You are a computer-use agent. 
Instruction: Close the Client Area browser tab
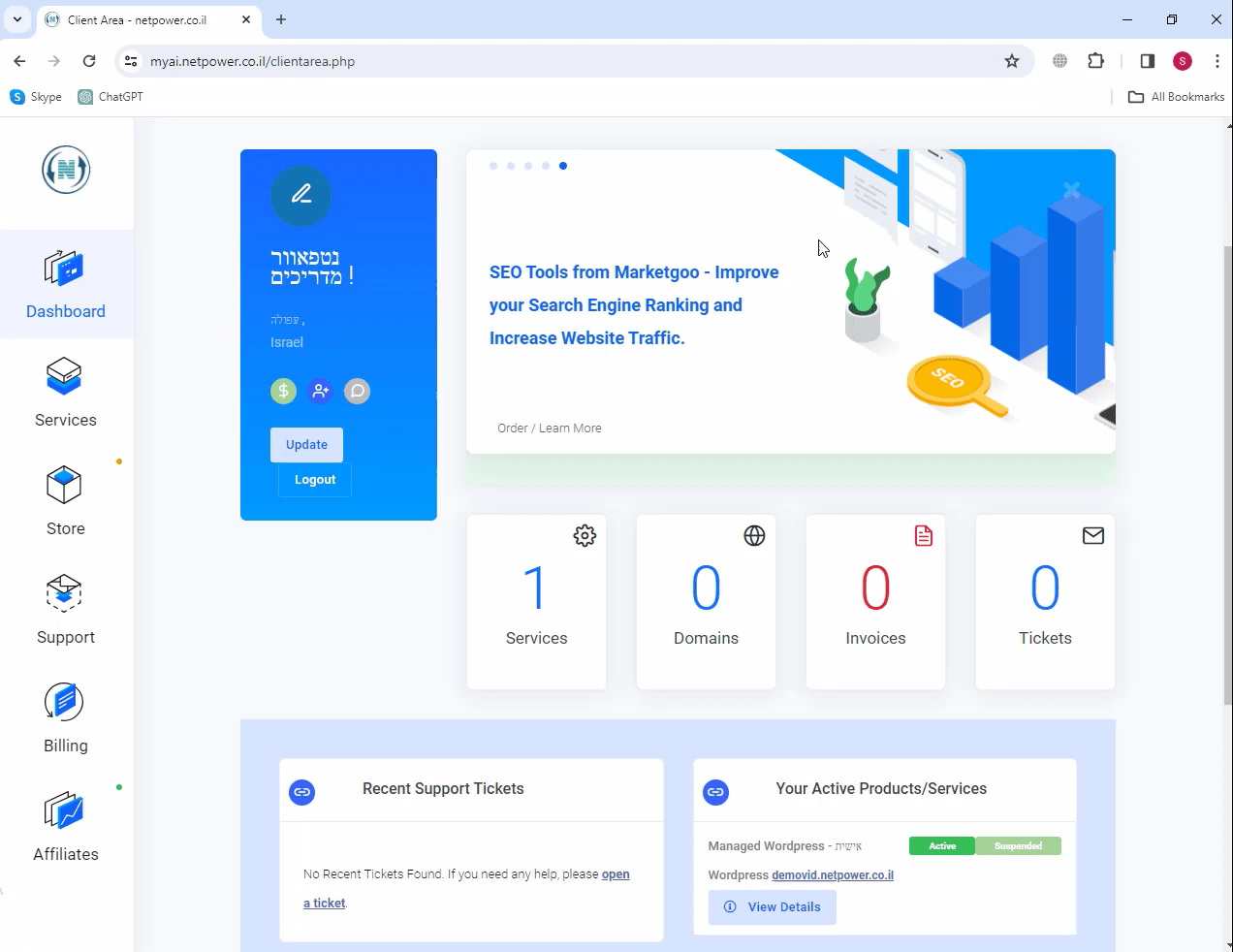tap(246, 19)
